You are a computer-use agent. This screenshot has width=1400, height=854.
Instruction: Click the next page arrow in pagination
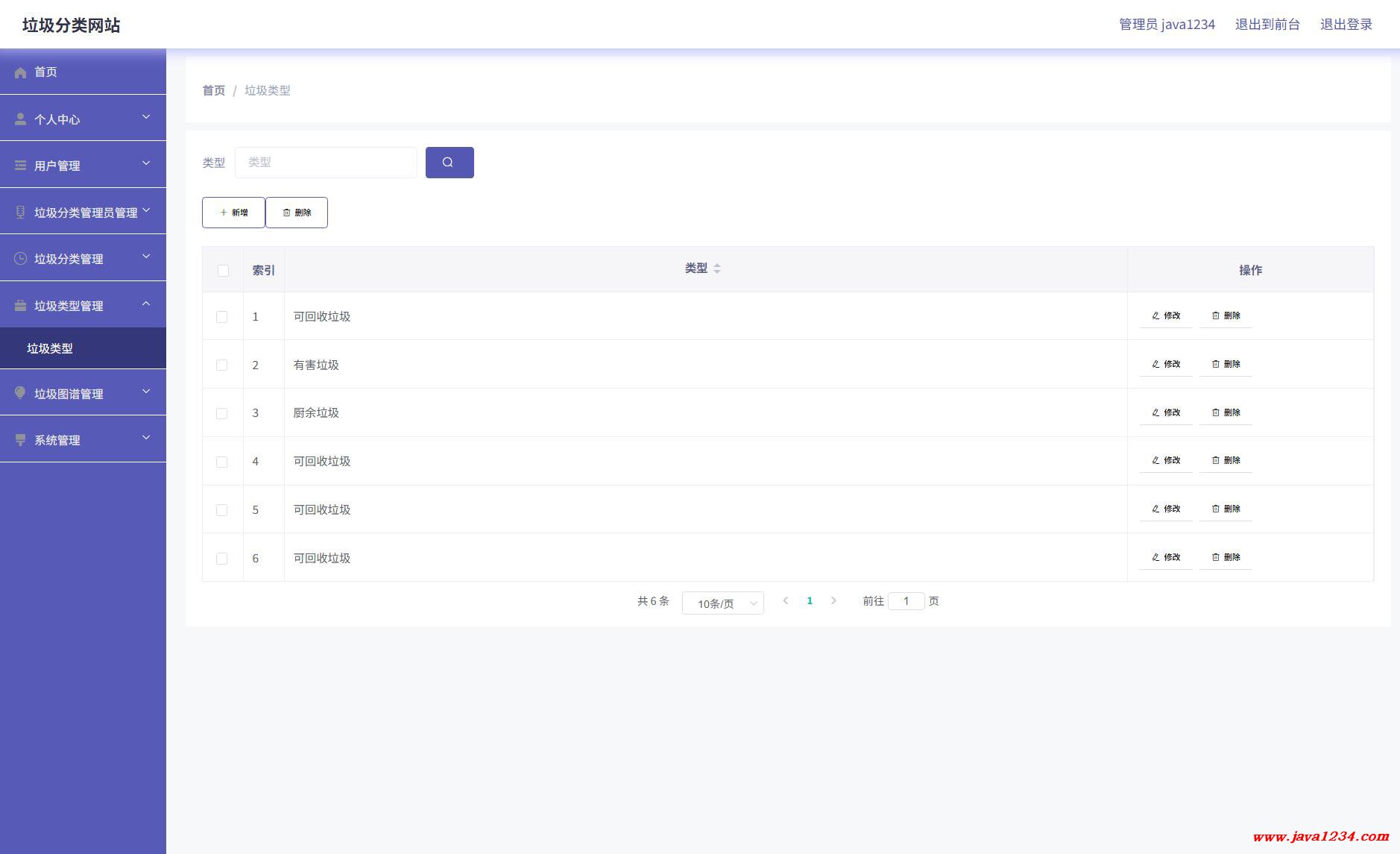(833, 600)
